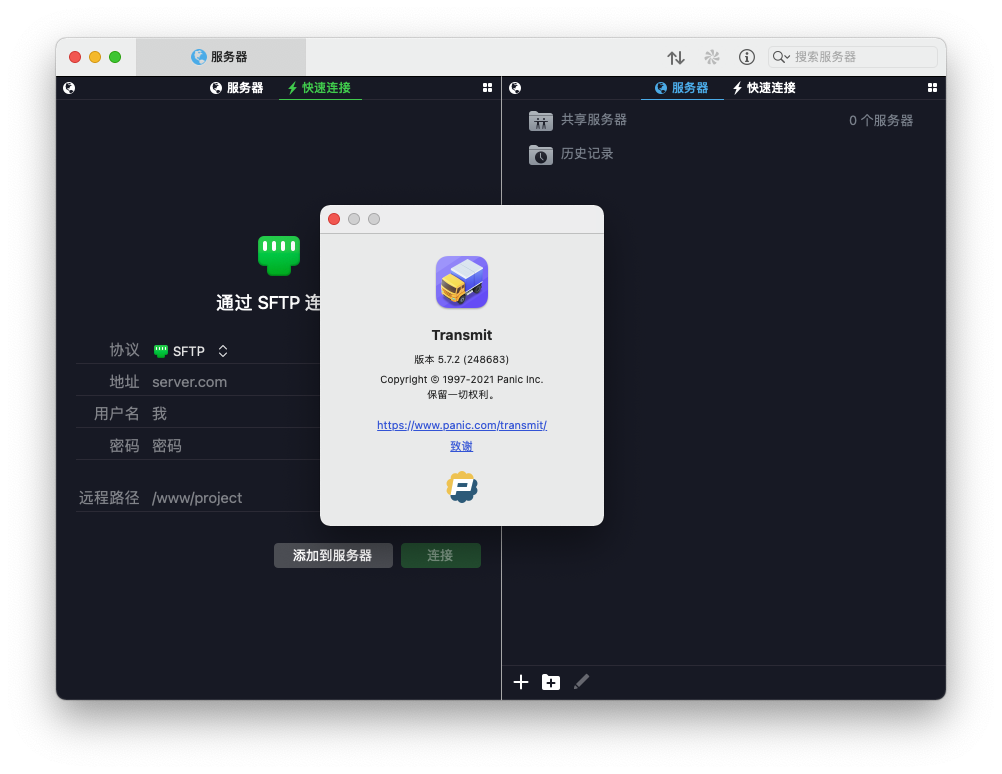The height and width of the screenshot is (774, 1002).
Task: Click the Panic logo in the about dialog
Action: click(x=462, y=487)
